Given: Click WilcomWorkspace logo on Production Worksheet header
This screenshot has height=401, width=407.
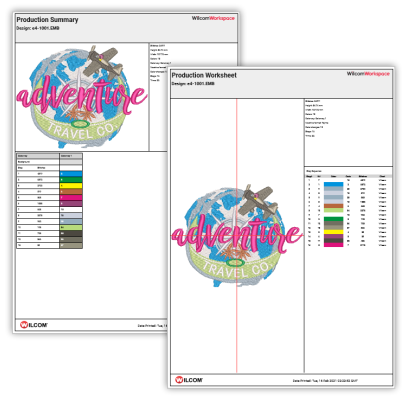Looking at the screenshot, I should pos(368,73).
